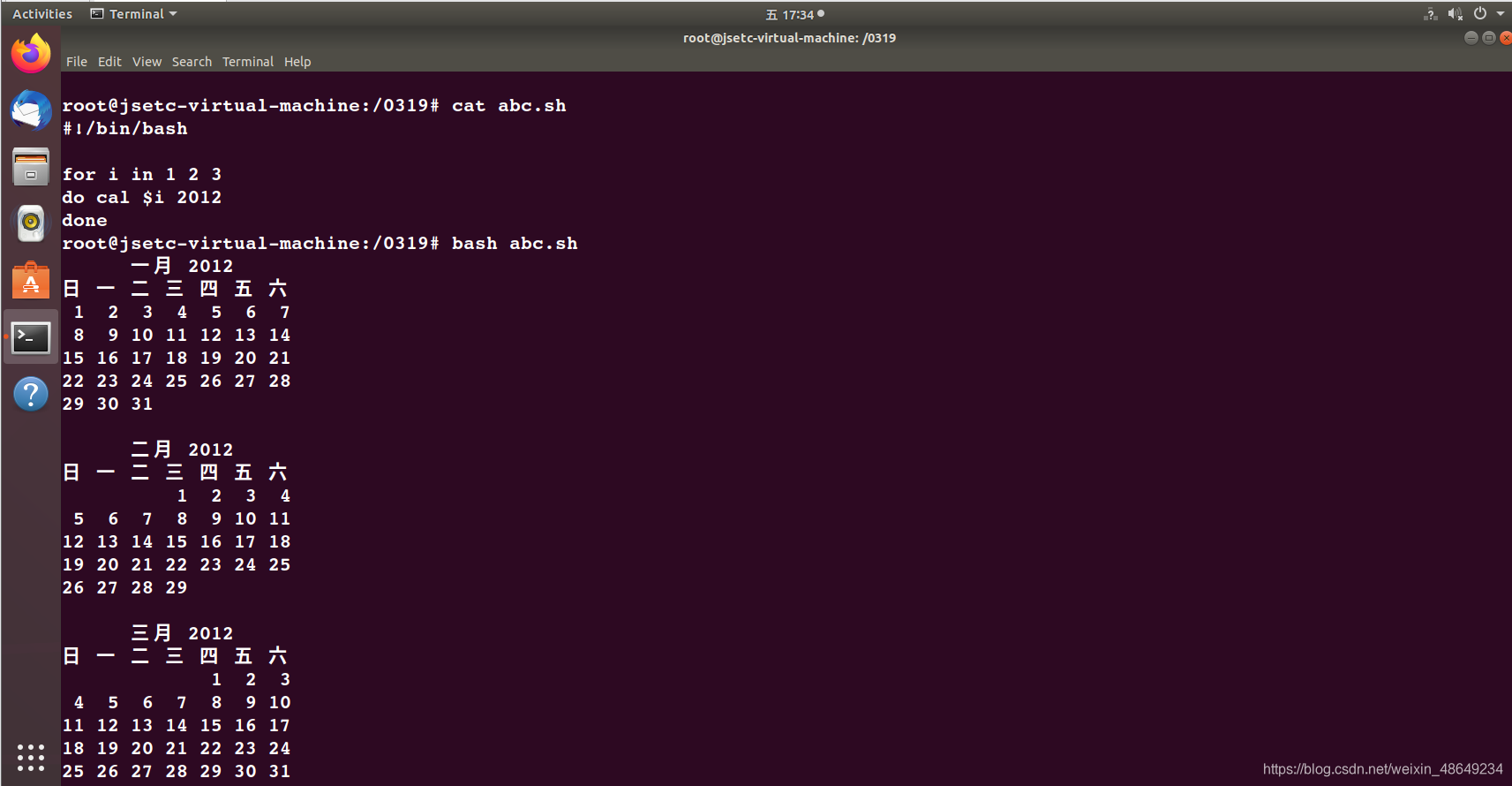
Task: Click the 'done' line
Action: (85, 221)
